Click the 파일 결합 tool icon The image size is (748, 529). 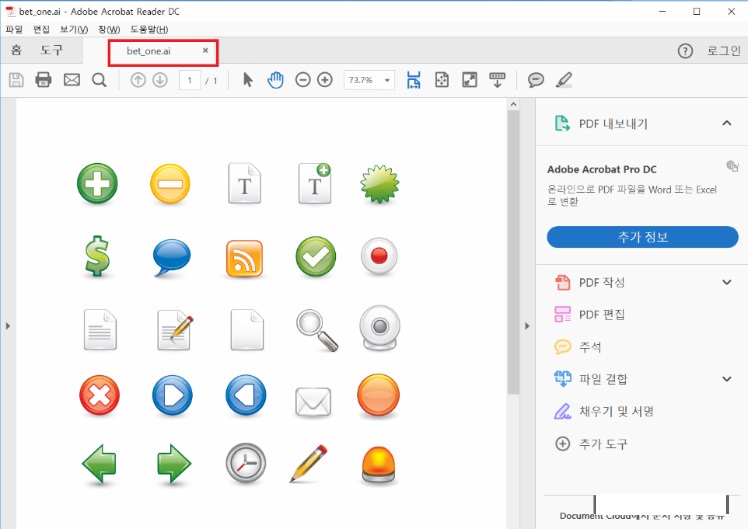click(562, 379)
